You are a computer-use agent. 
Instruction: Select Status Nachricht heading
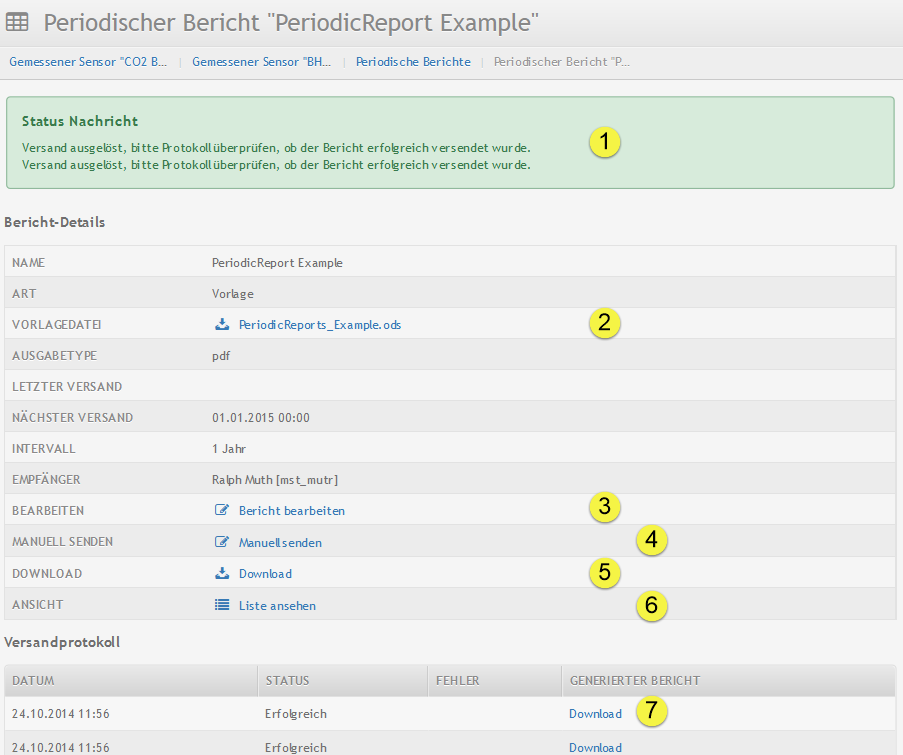pyautogui.click(x=79, y=121)
